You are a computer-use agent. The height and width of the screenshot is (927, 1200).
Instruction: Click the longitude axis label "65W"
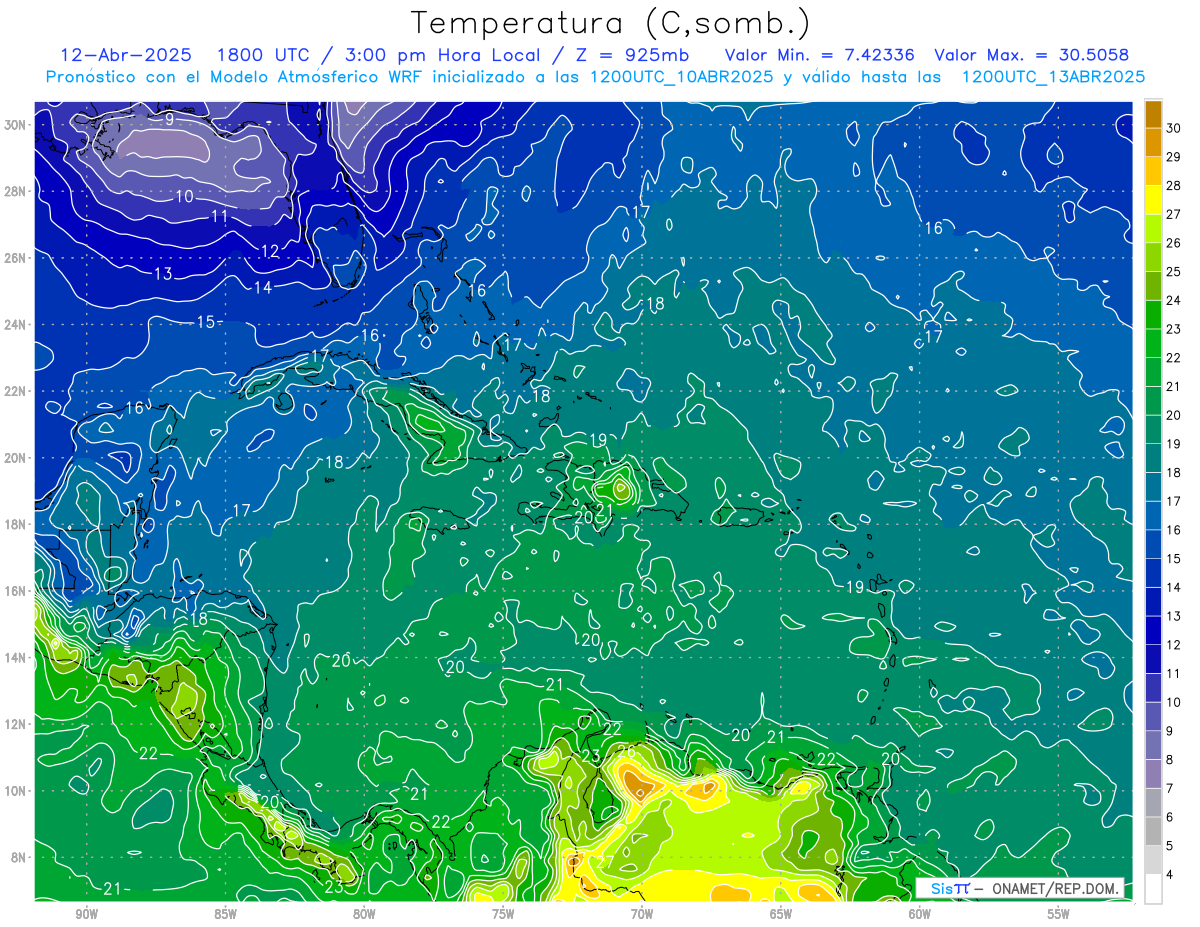tap(781, 913)
